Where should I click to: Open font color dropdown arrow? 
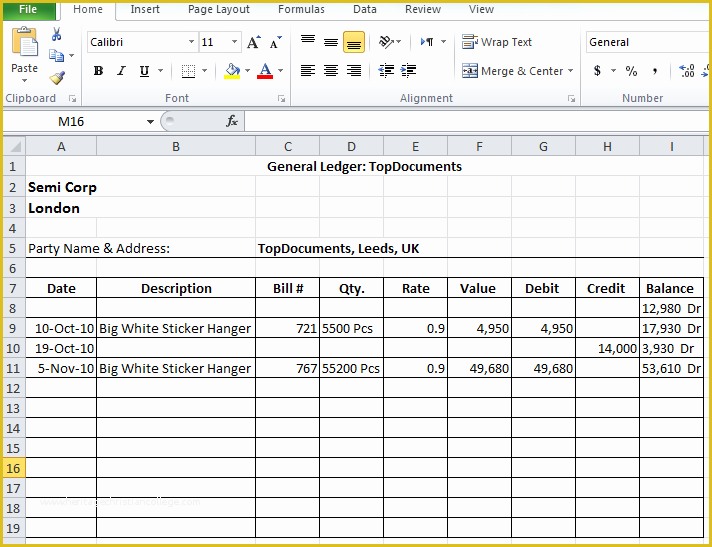280,71
